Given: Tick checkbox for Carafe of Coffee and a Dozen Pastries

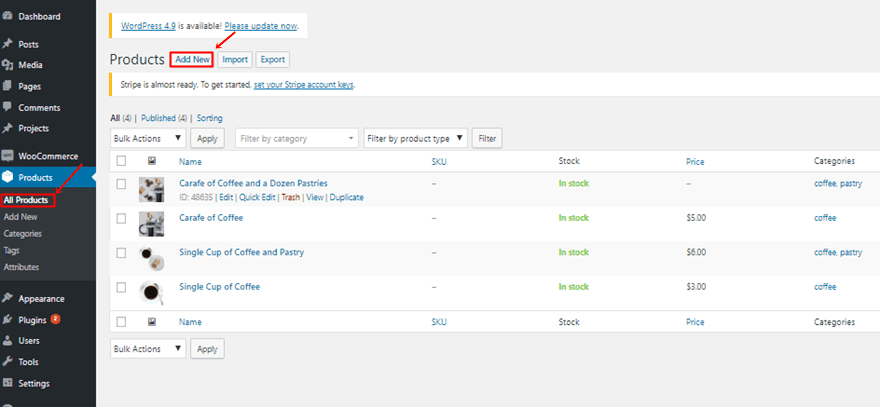Looking at the screenshot, I should (121, 184).
